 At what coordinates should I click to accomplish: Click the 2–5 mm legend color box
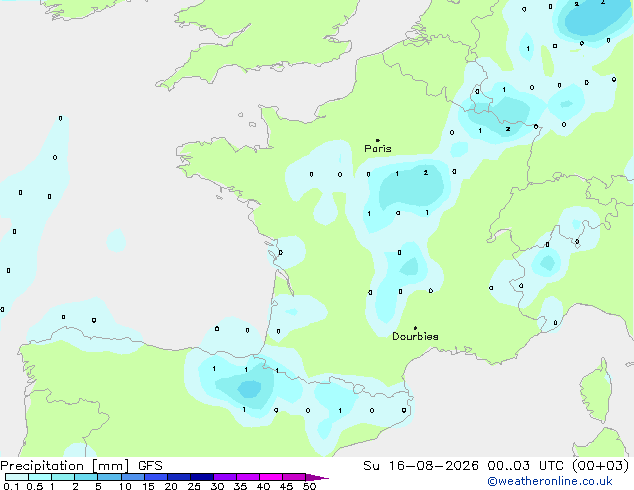(86, 477)
